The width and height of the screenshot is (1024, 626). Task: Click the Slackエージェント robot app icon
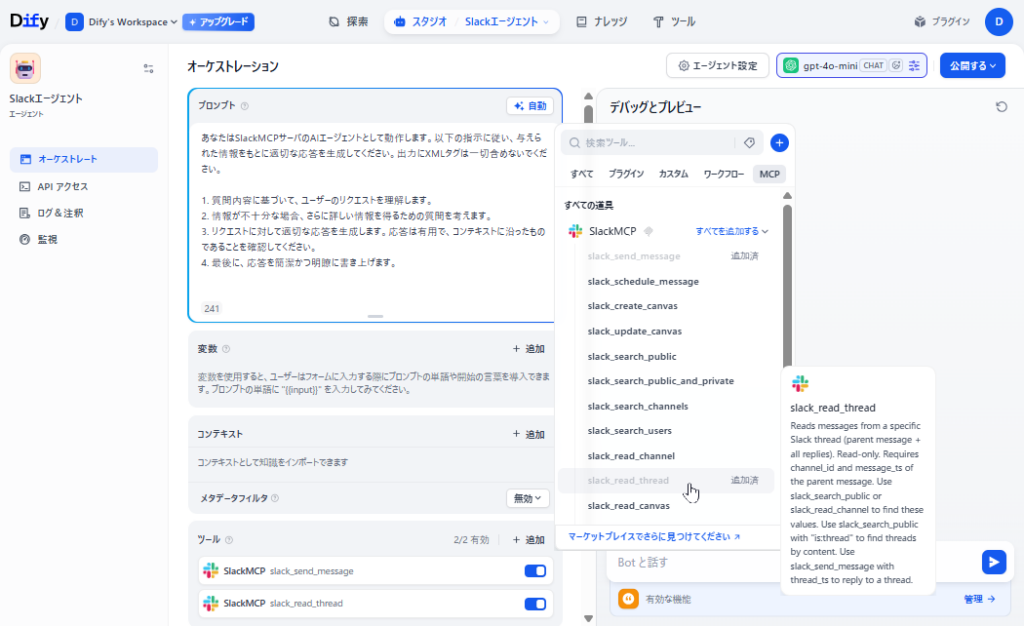(25, 69)
